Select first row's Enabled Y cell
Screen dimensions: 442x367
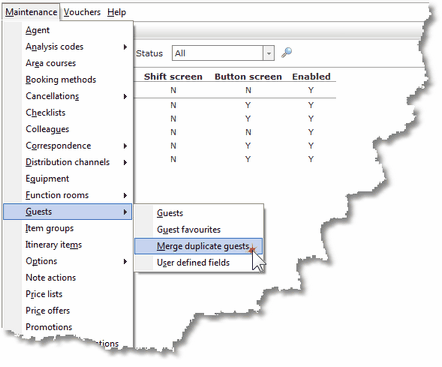(311, 90)
